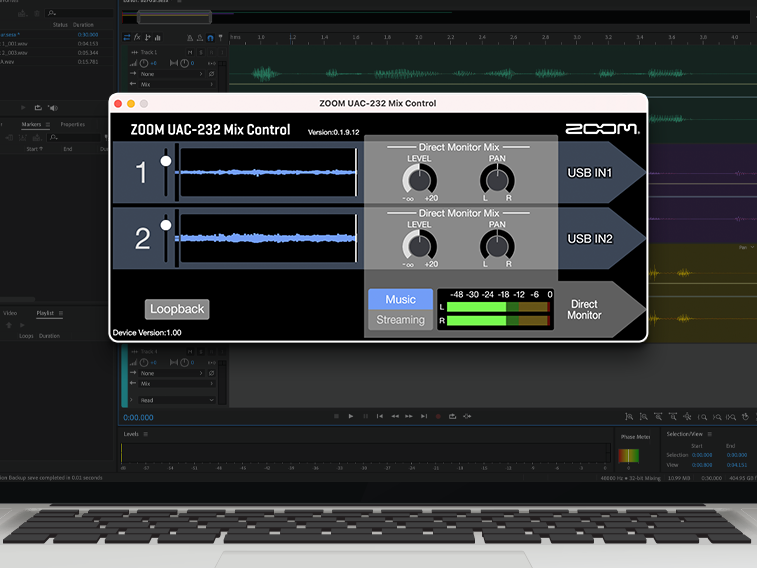Move playhead to previous marker

pos(380,416)
